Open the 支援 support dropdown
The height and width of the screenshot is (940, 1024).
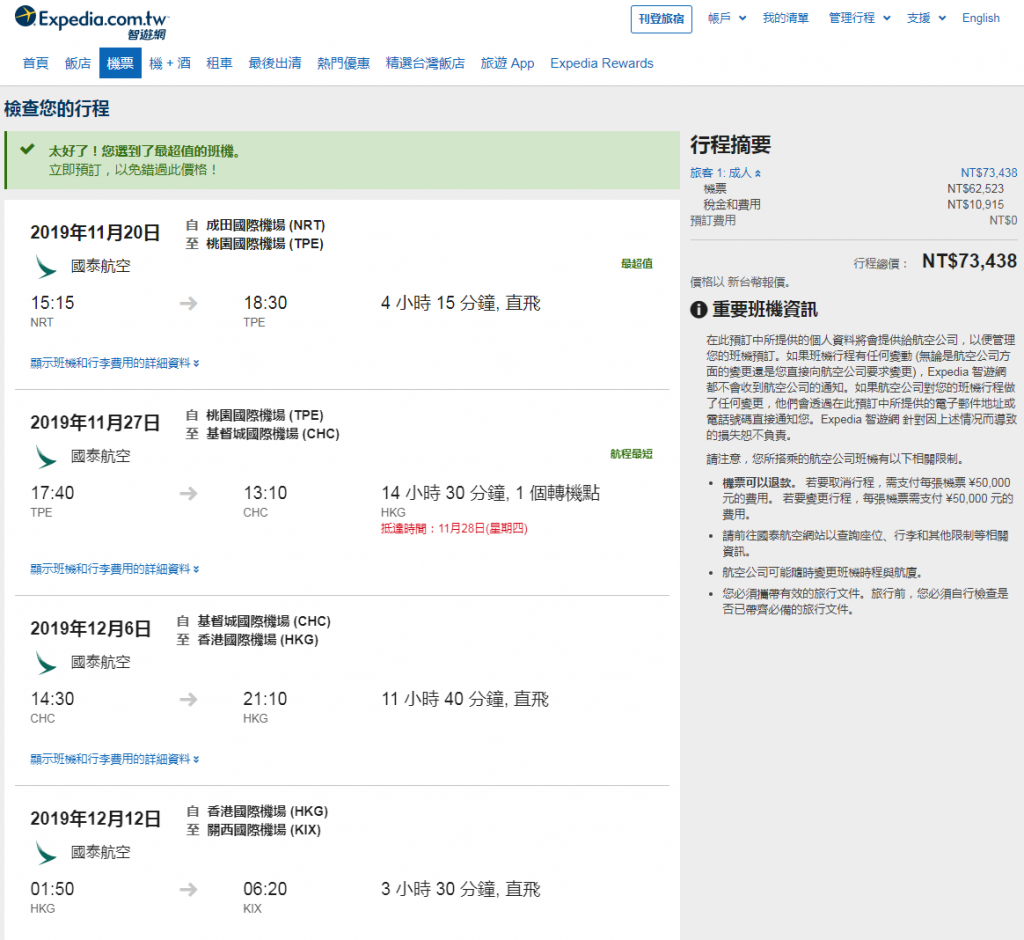pos(926,18)
